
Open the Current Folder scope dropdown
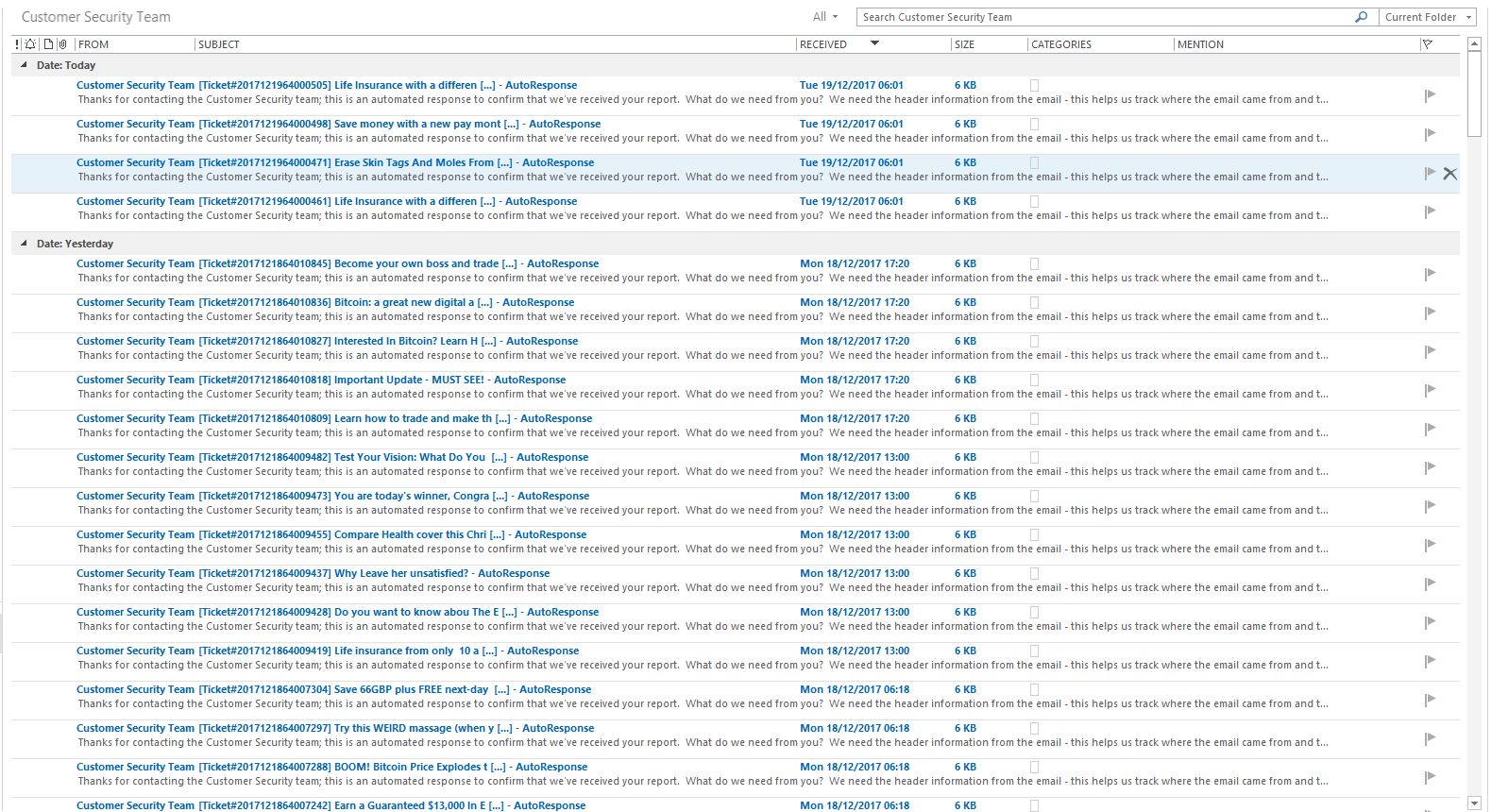coord(1427,17)
